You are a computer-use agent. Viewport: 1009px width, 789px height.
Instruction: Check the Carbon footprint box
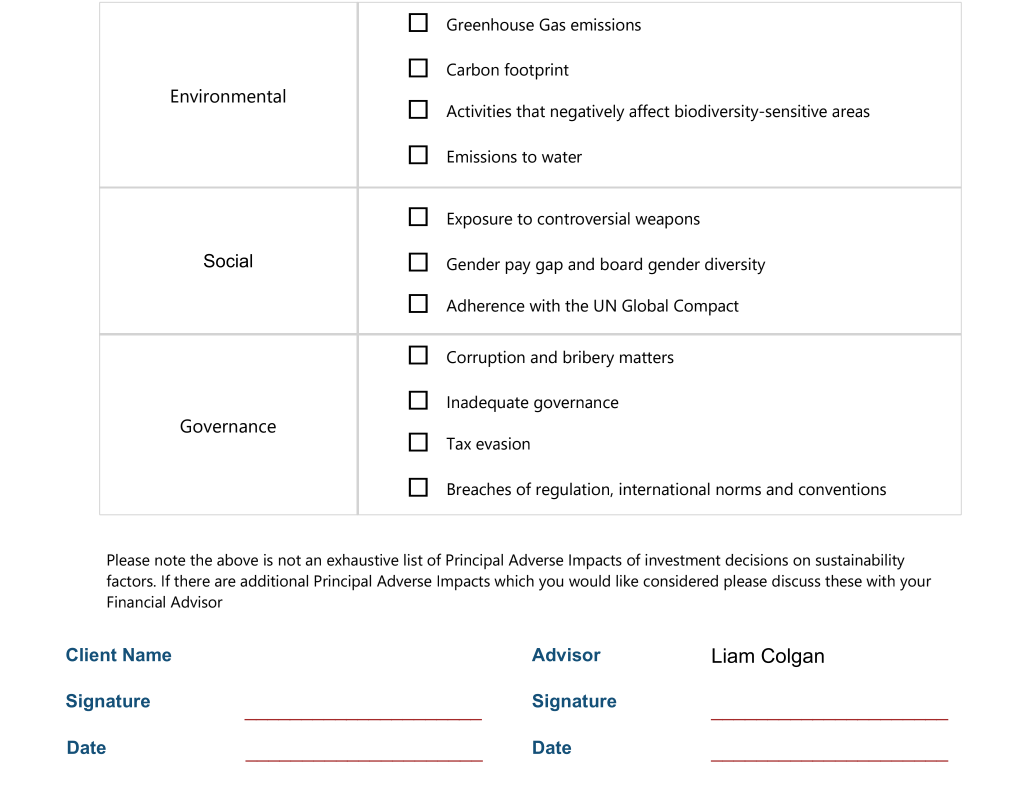point(418,68)
